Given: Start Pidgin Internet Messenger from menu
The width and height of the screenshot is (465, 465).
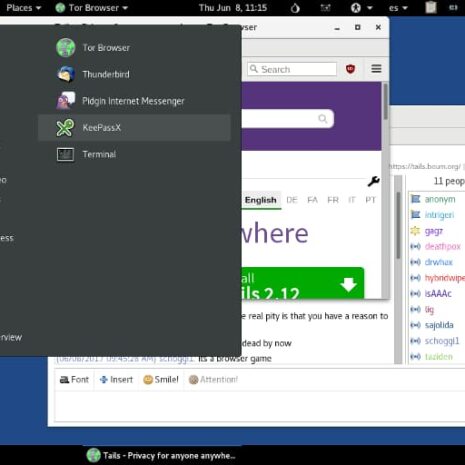Looking at the screenshot, I should click(134, 101).
